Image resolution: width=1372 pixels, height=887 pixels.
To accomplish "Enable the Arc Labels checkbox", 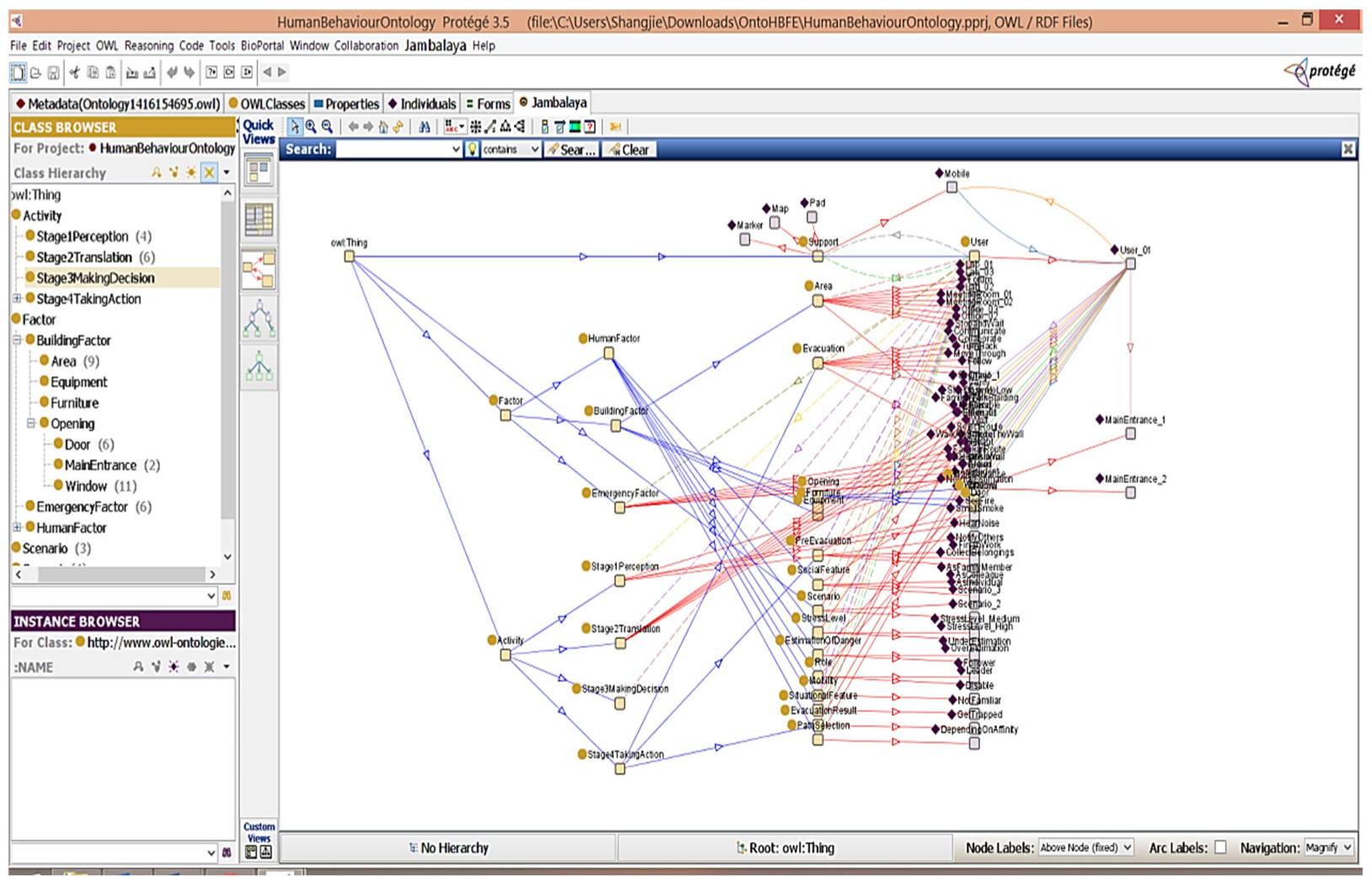I will tap(1220, 847).
